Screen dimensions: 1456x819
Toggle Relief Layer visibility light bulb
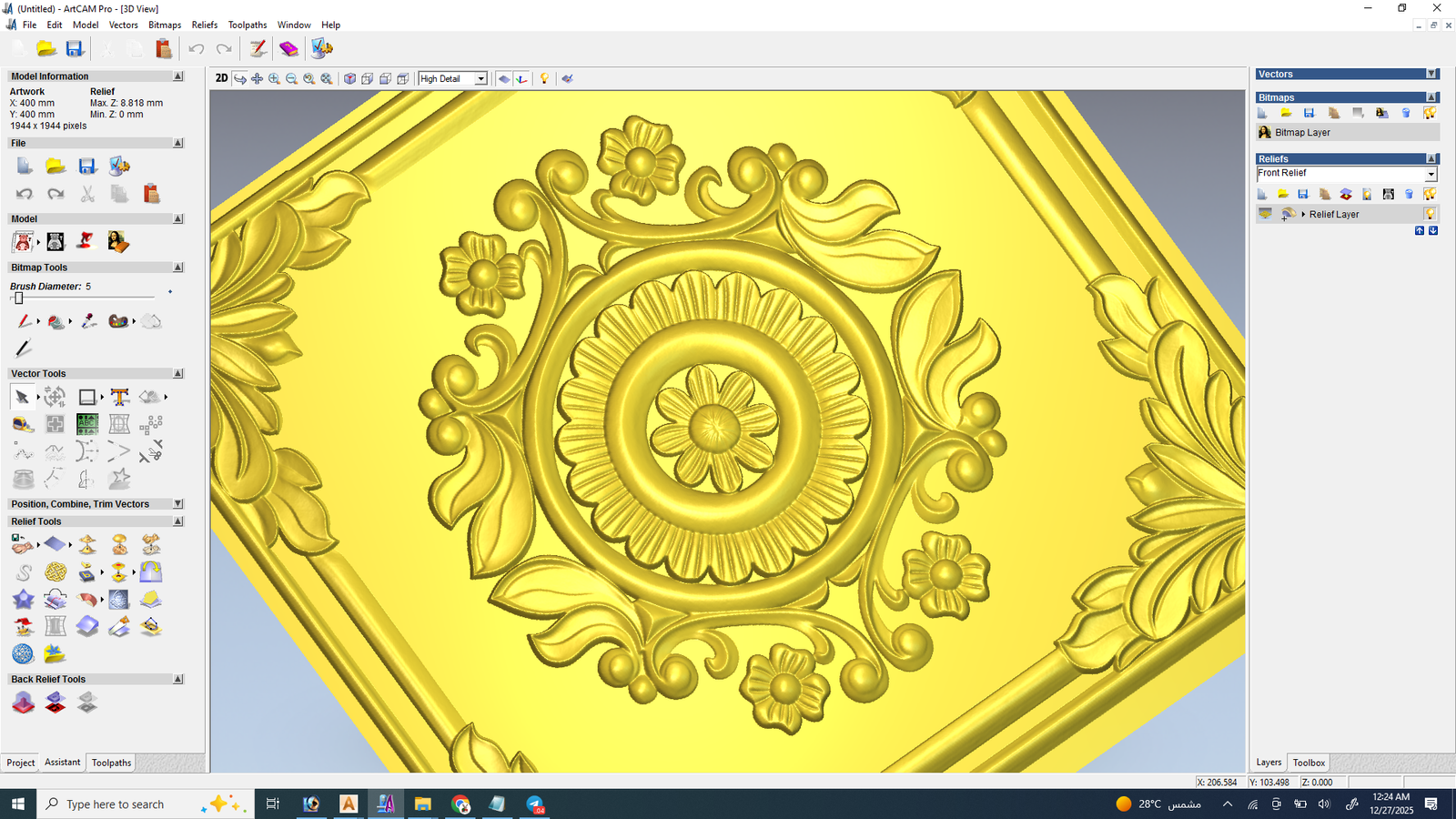1430,214
